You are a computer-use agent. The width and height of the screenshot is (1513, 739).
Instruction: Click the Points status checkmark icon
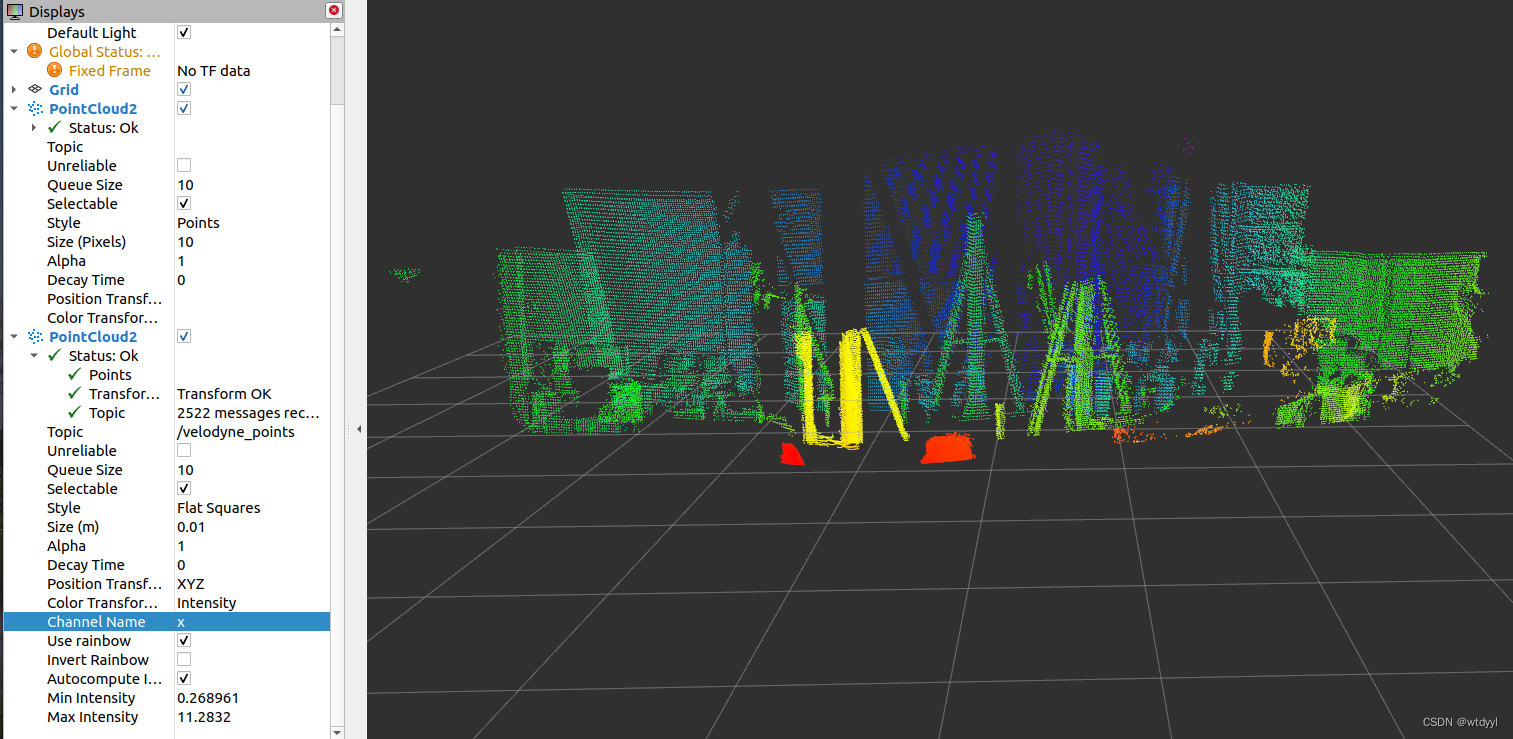[x=75, y=374]
